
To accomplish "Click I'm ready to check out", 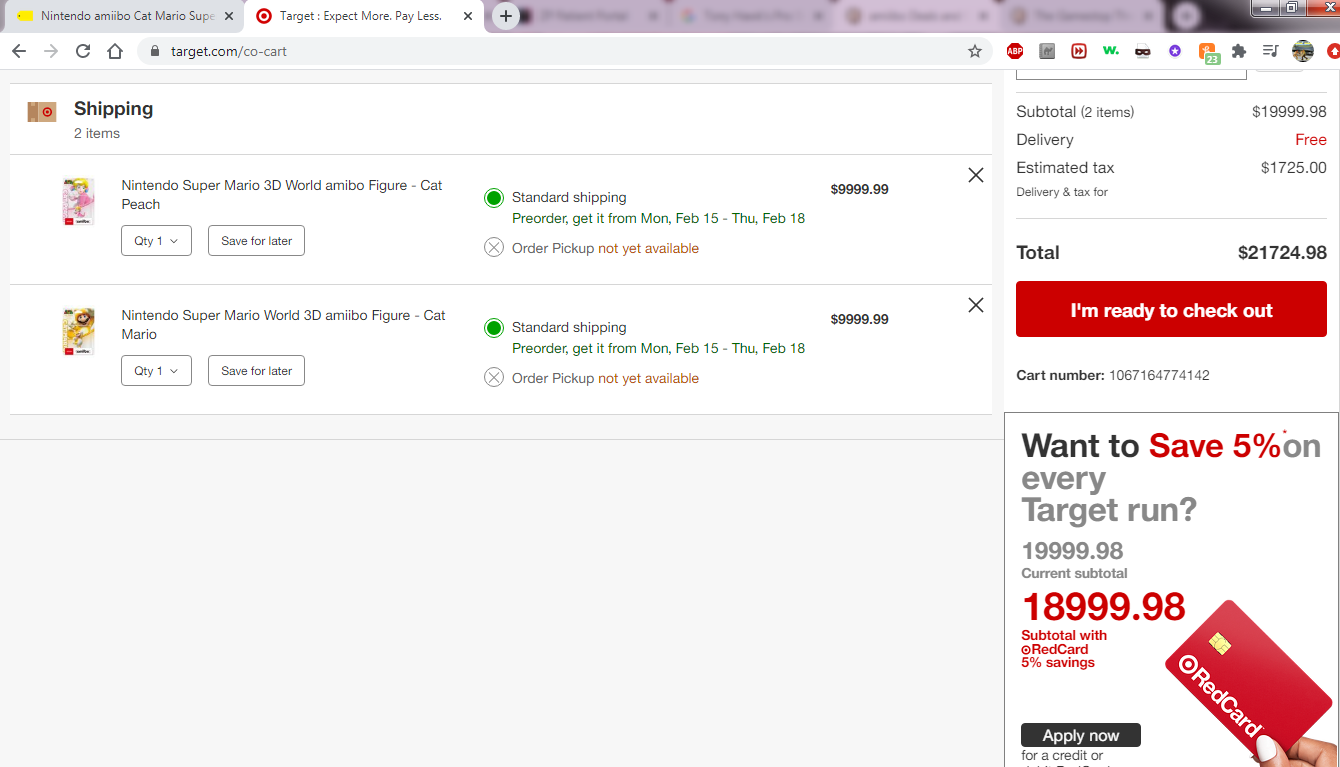I will pos(1171,309).
